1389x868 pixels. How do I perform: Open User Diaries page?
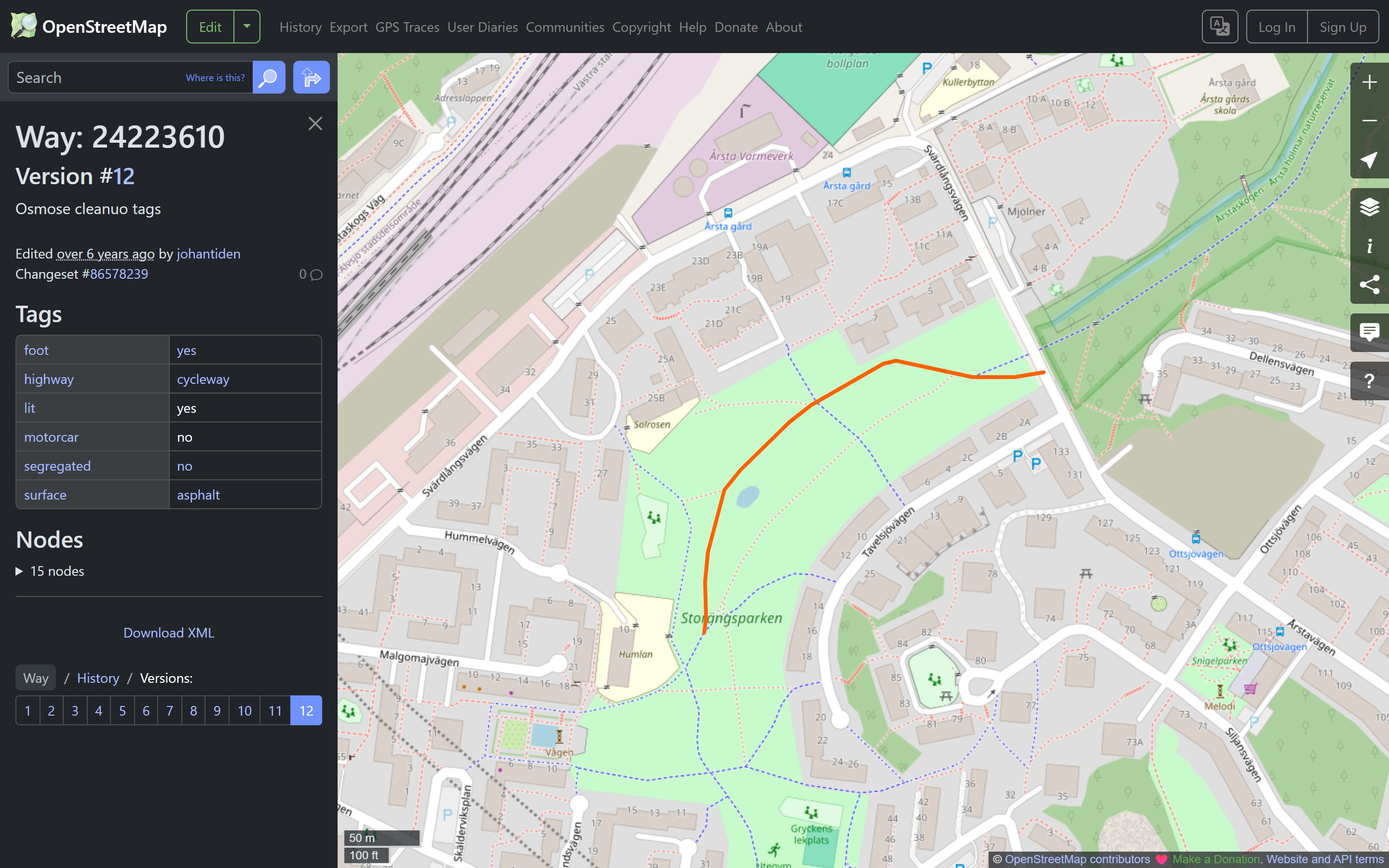[482, 27]
